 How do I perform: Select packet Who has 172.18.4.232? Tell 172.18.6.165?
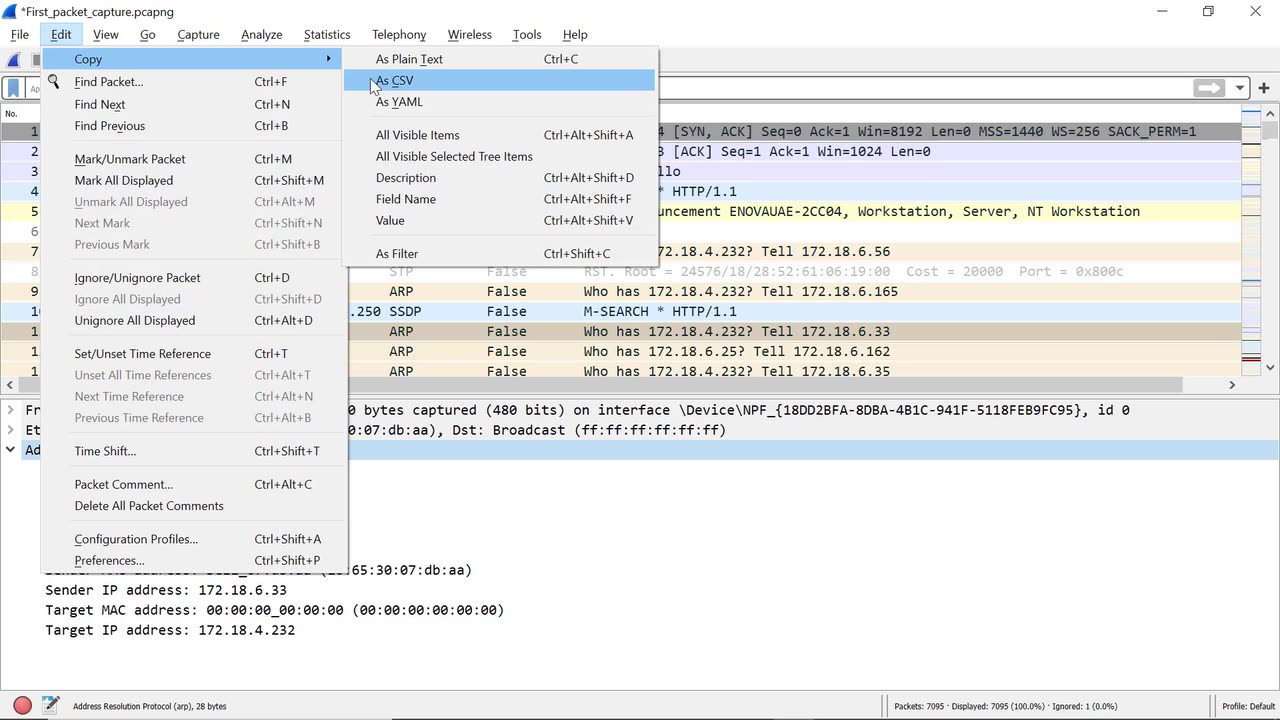[x=741, y=291]
